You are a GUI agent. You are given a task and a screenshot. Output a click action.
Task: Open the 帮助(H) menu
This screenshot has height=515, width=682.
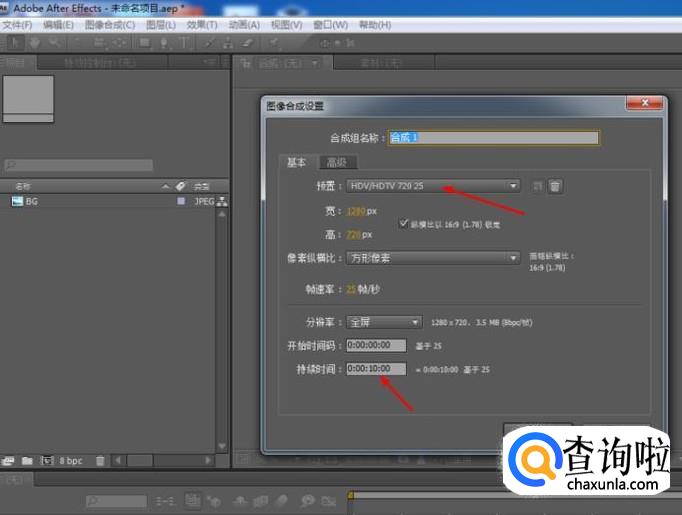point(375,25)
